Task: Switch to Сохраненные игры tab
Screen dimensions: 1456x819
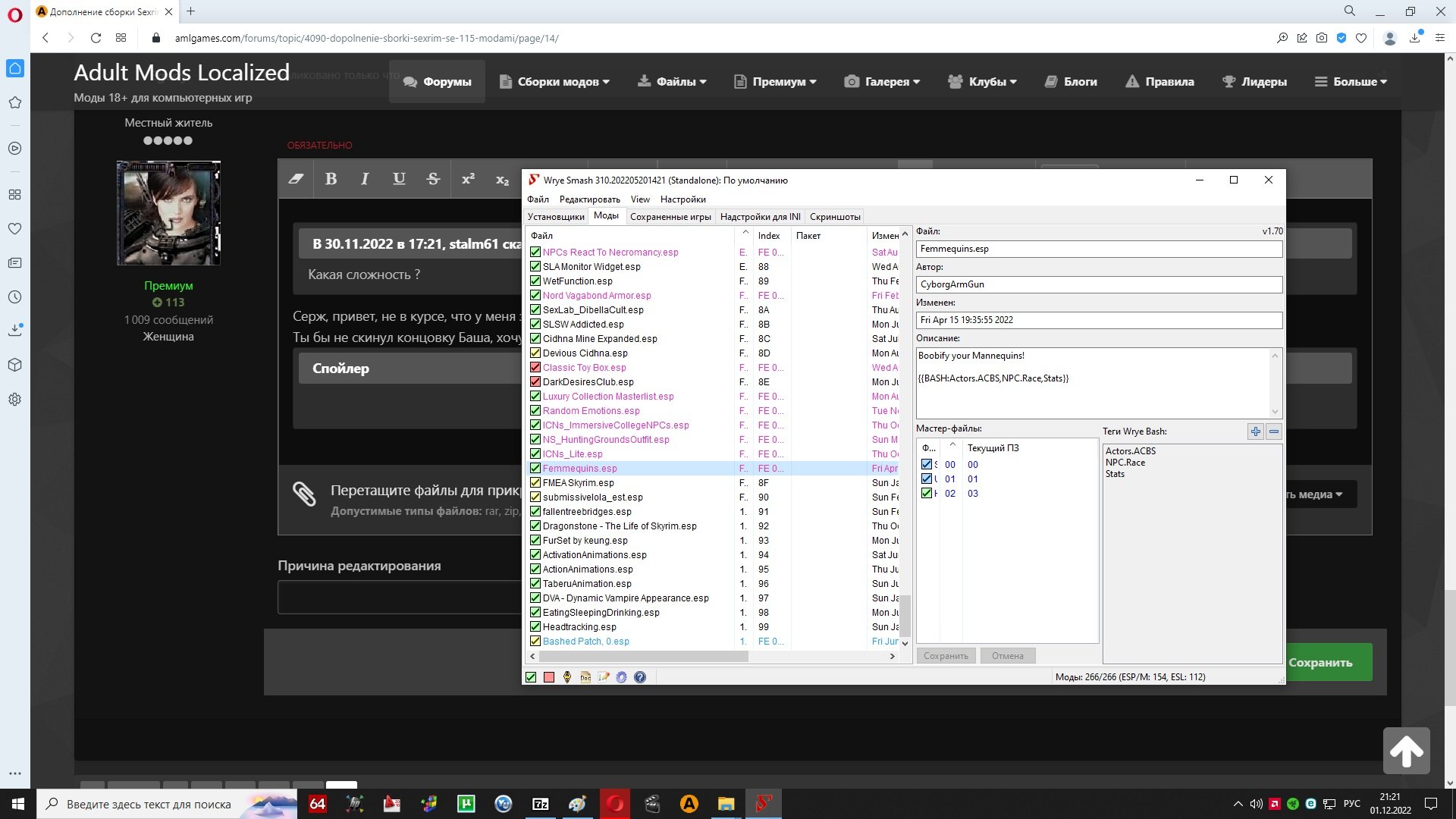Action: [x=670, y=217]
